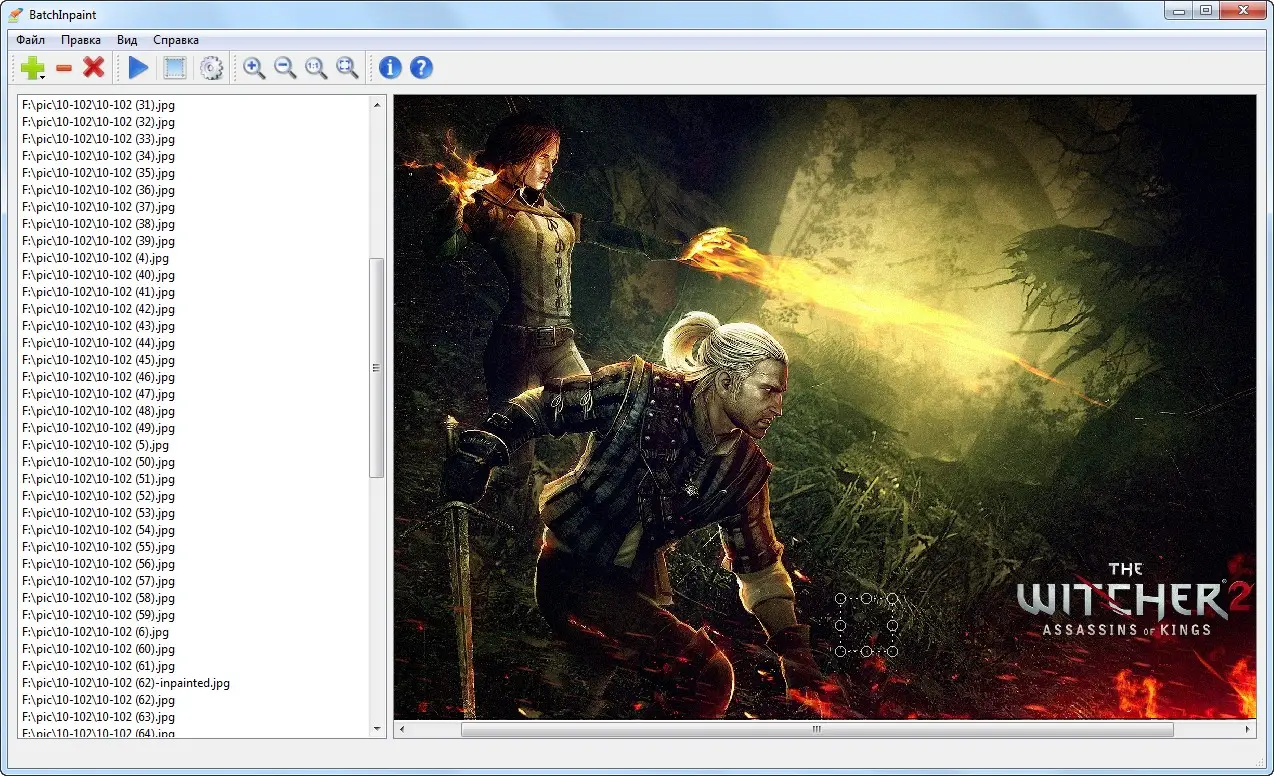
Task: Start batch processing with the blue play button
Action: pyautogui.click(x=138, y=68)
